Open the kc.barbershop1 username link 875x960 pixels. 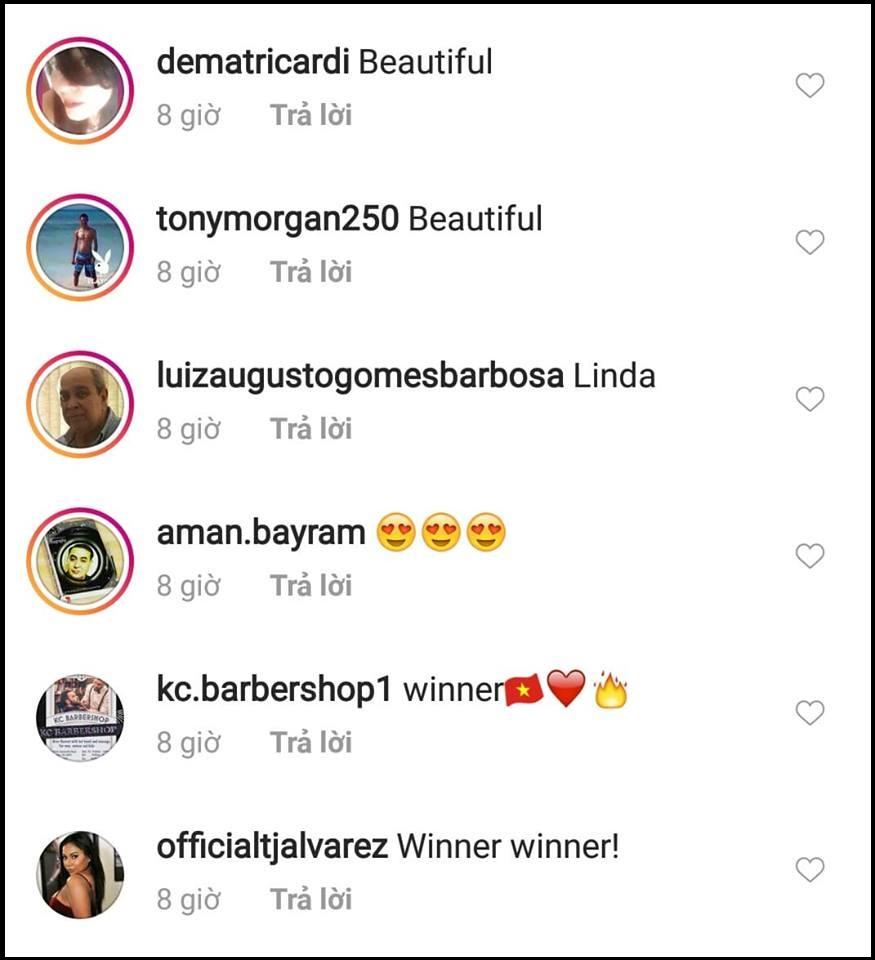274,689
